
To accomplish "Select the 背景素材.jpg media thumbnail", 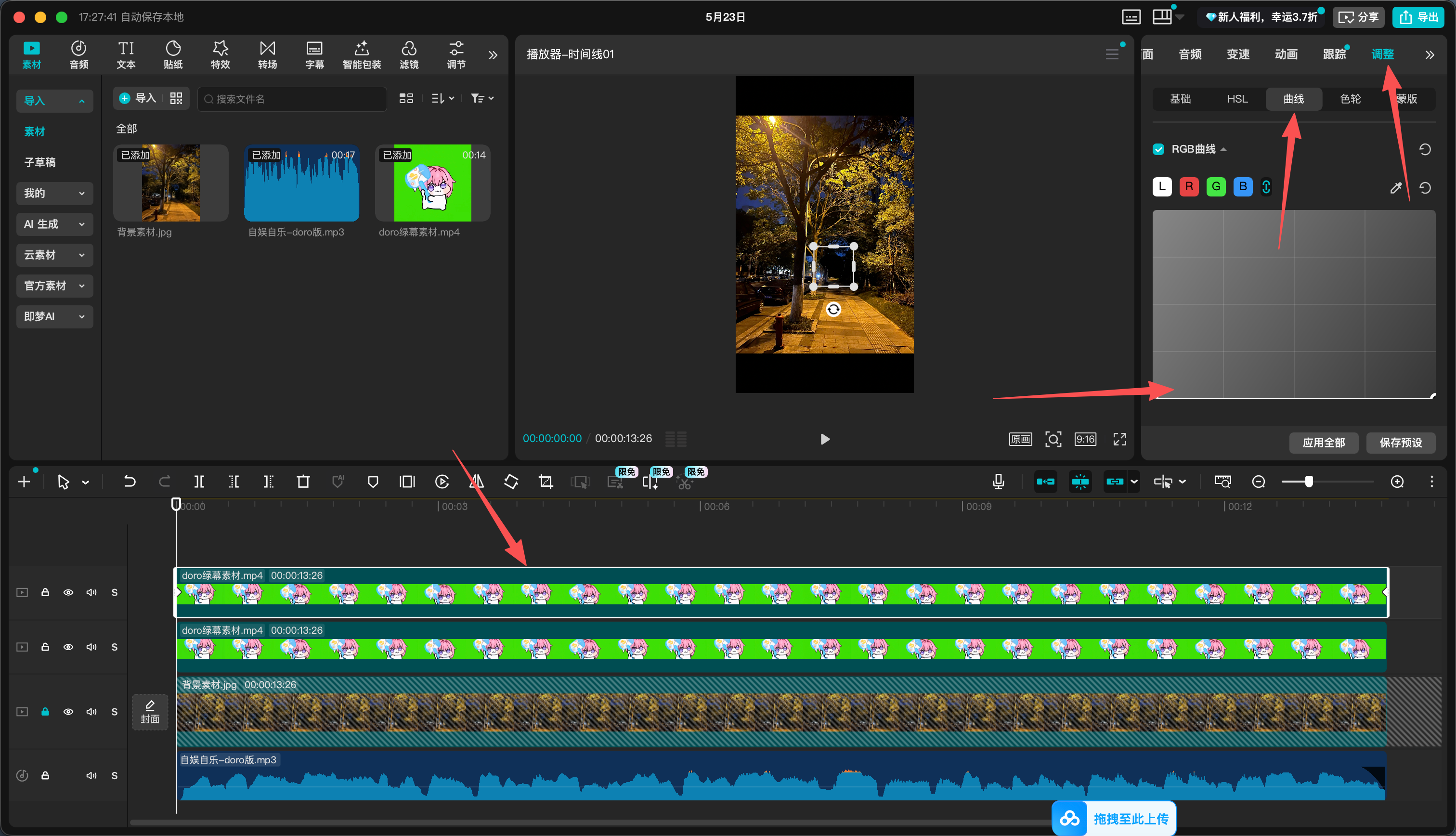I will point(171,183).
